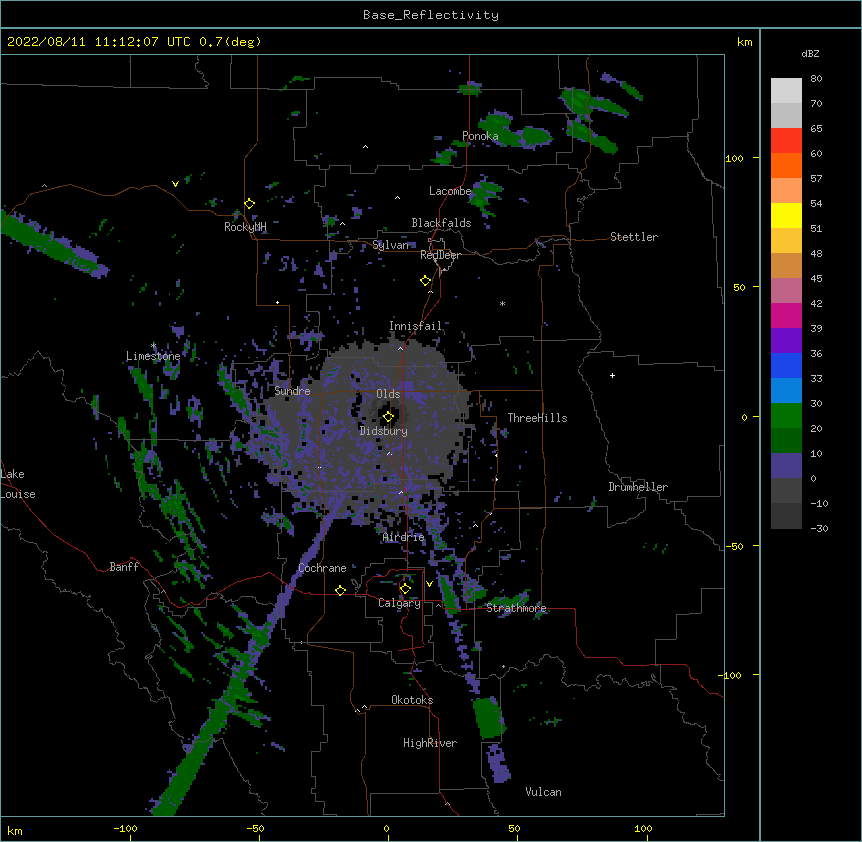Select the radar site diamond between Olds and Didsbury
This screenshot has width=862, height=842.
(388, 417)
